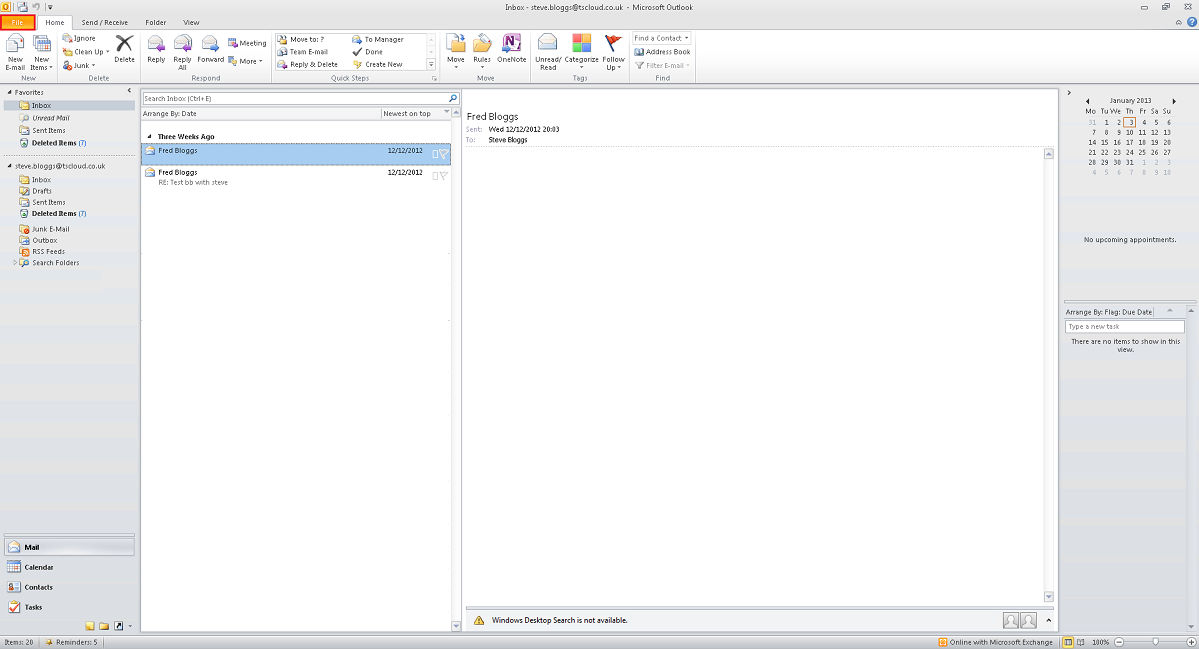Create a New E-mail from the ribbon
The width and height of the screenshot is (1199, 649).
tap(15, 52)
